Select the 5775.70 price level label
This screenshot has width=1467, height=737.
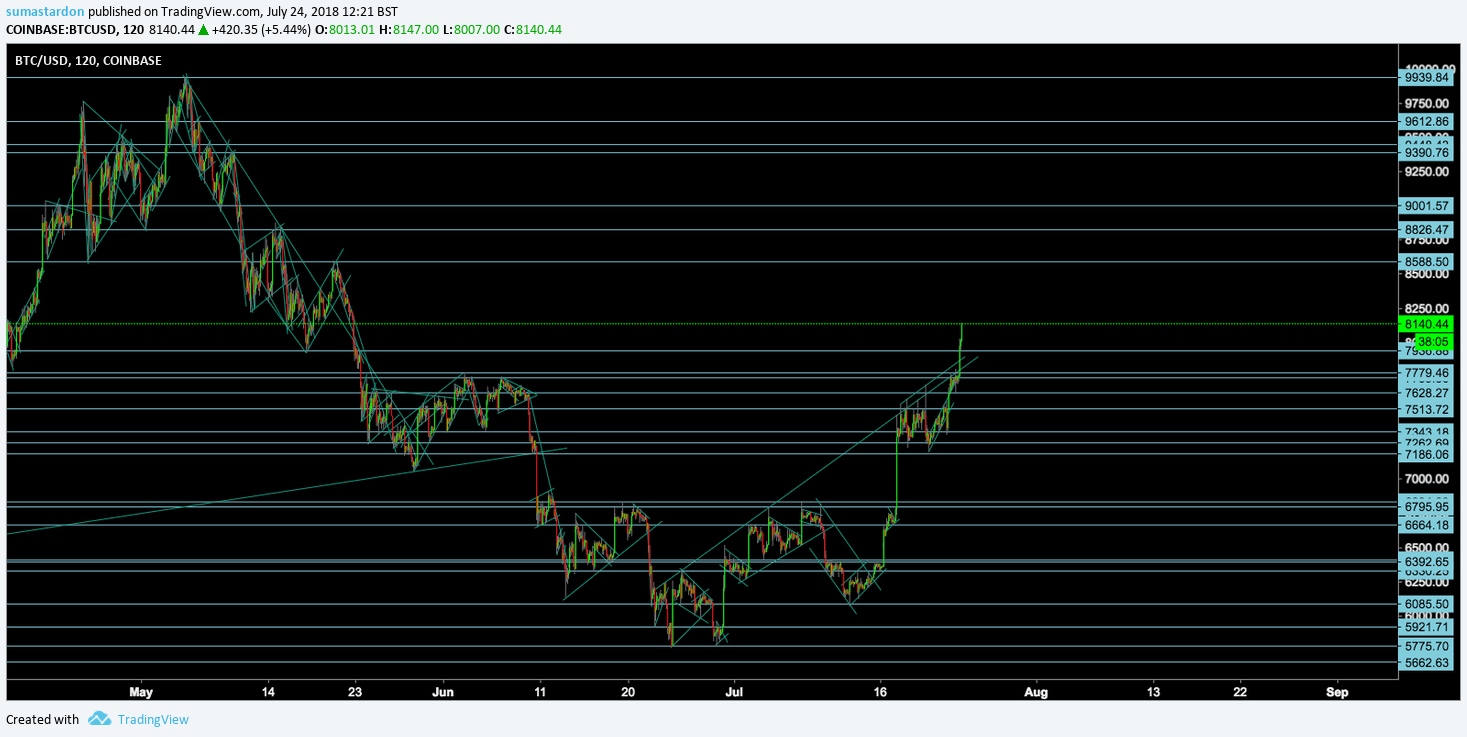click(1427, 647)
